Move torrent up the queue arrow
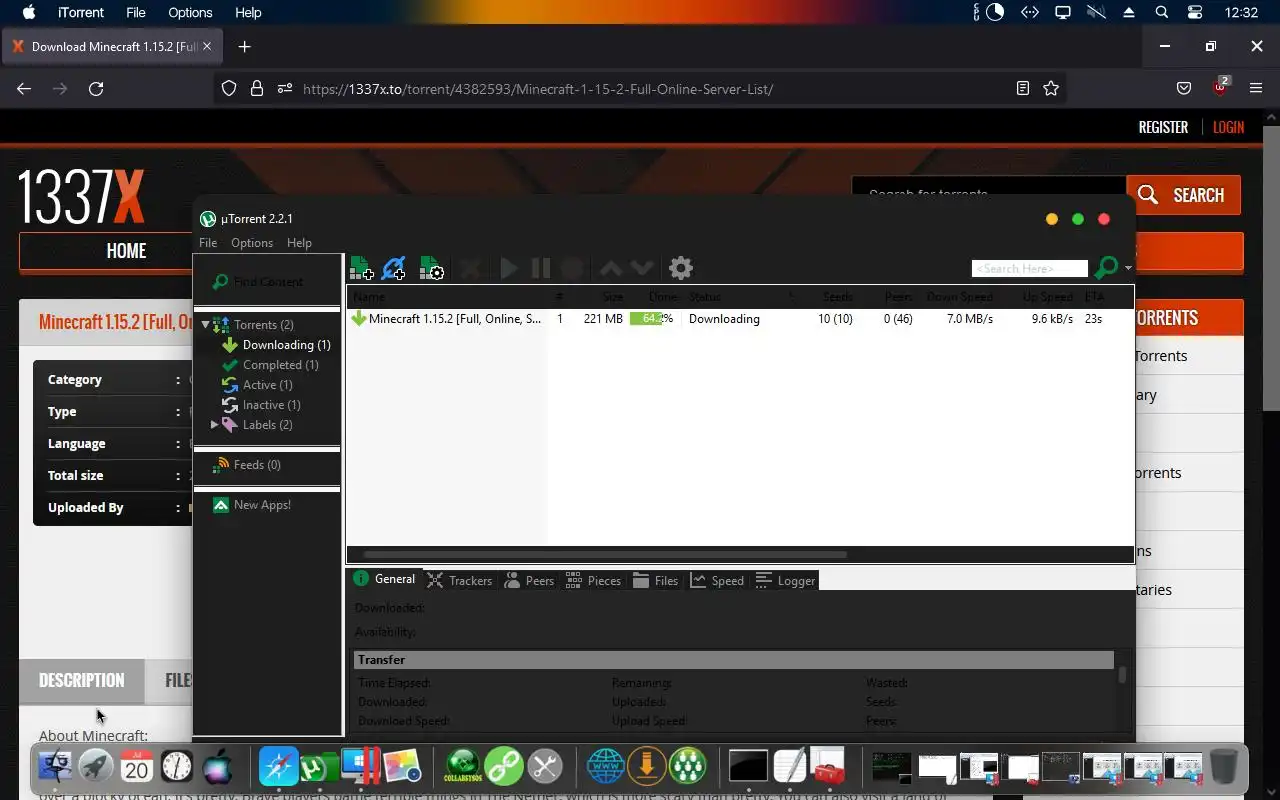 tap(611, 268)
